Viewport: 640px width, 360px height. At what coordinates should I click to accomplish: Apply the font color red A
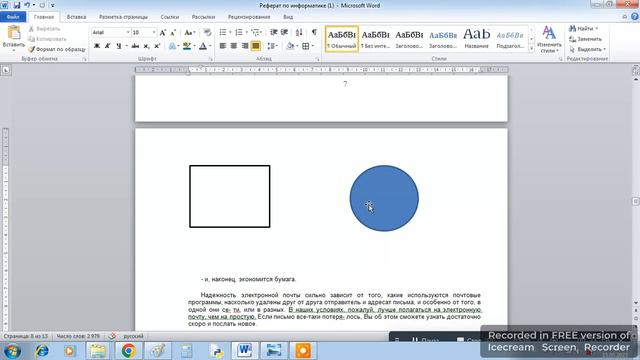pos(203,46)
